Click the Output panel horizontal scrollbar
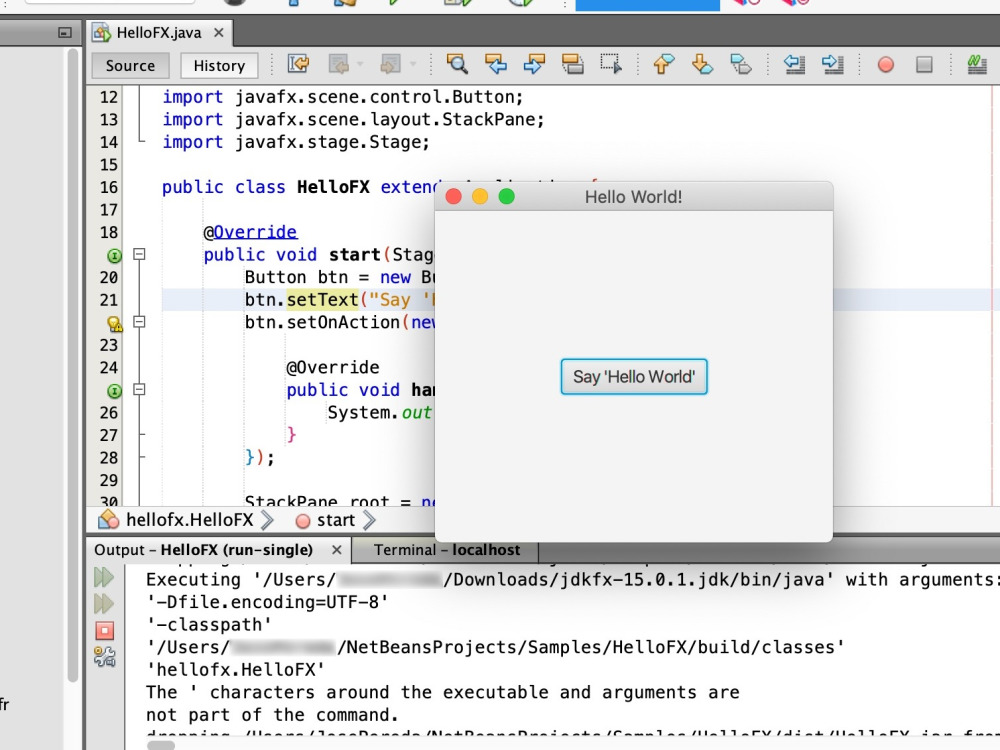The image size is (1000, 750). [x=161, y=744]
